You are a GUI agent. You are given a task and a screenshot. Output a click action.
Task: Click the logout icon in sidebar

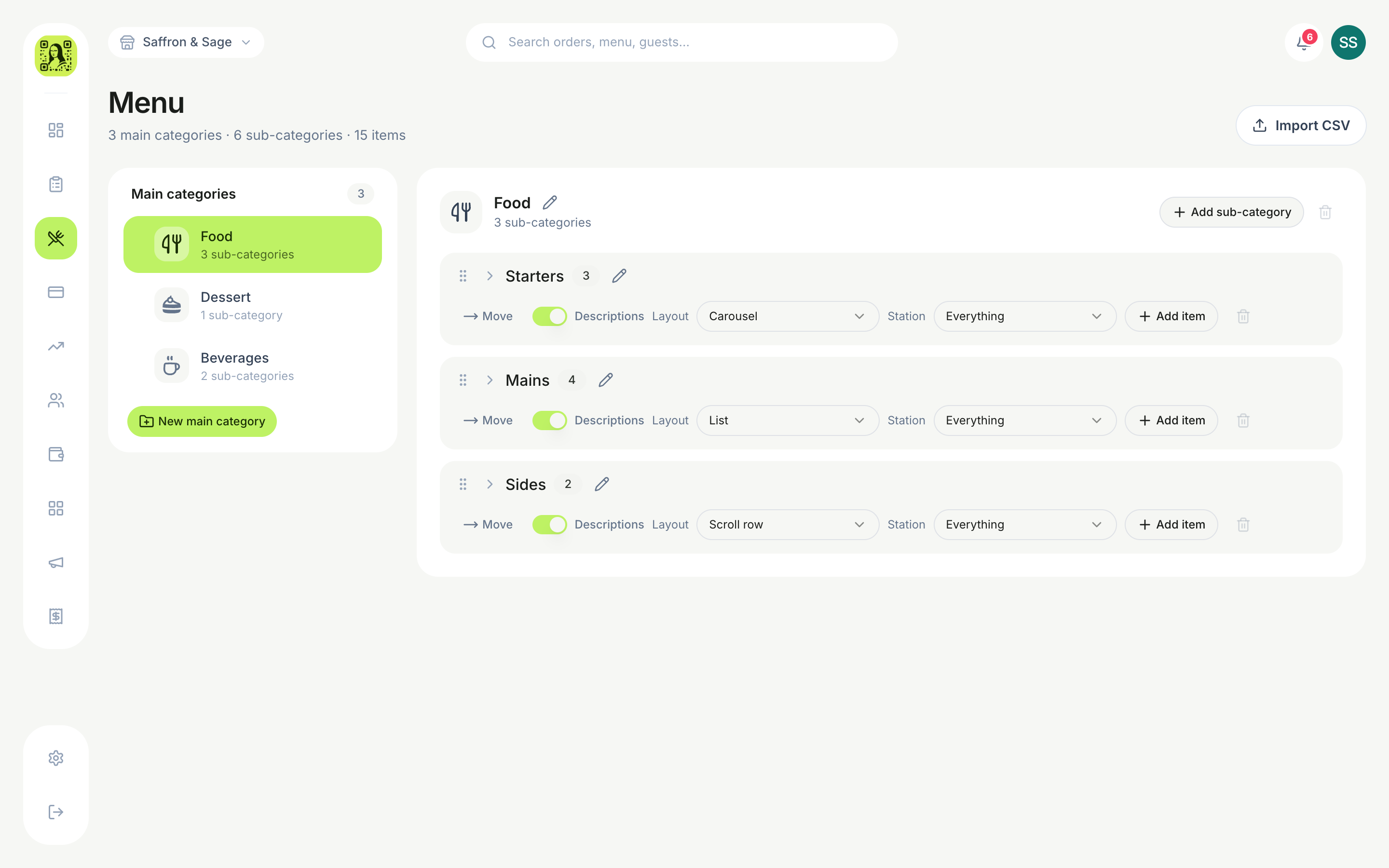pos(55,812)
